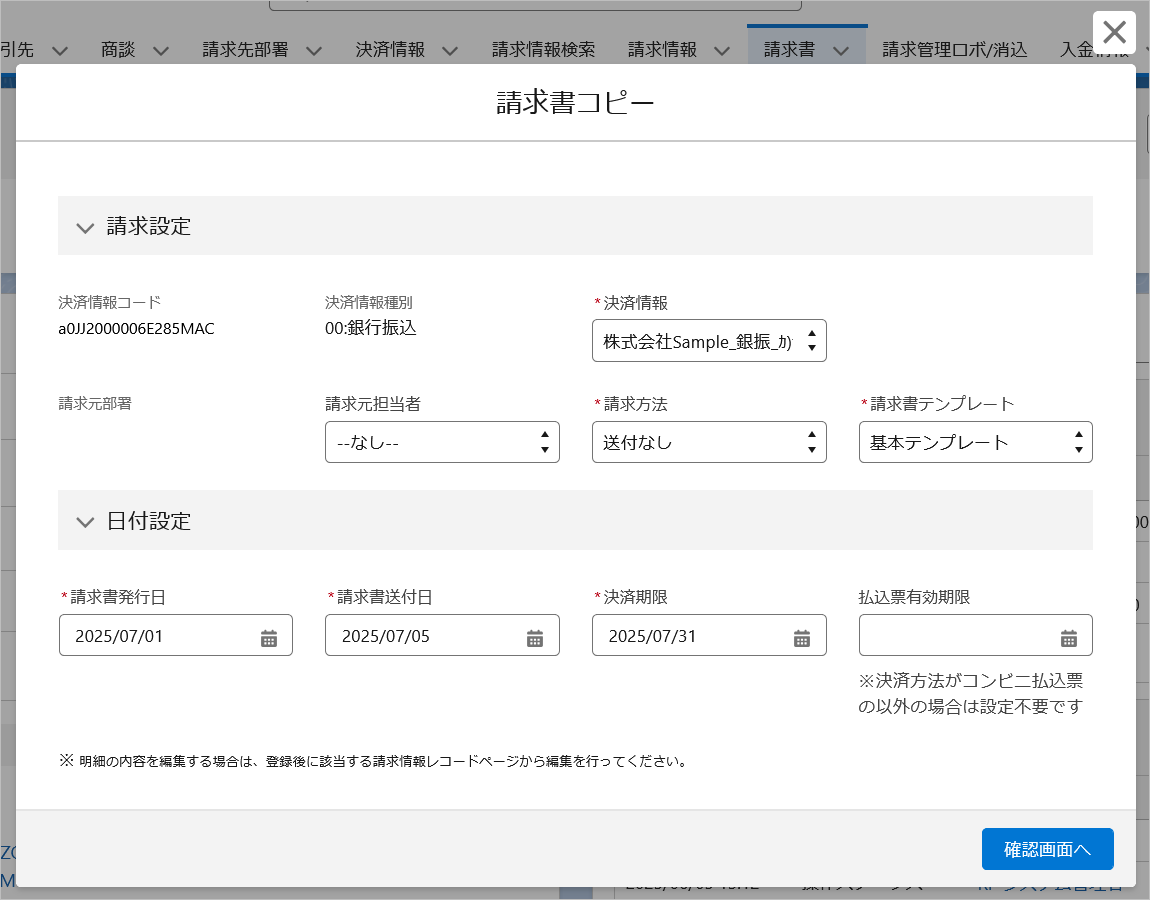
Task: Open the 請求元担当者 dropdown
Action: click(x=442, y=443)
